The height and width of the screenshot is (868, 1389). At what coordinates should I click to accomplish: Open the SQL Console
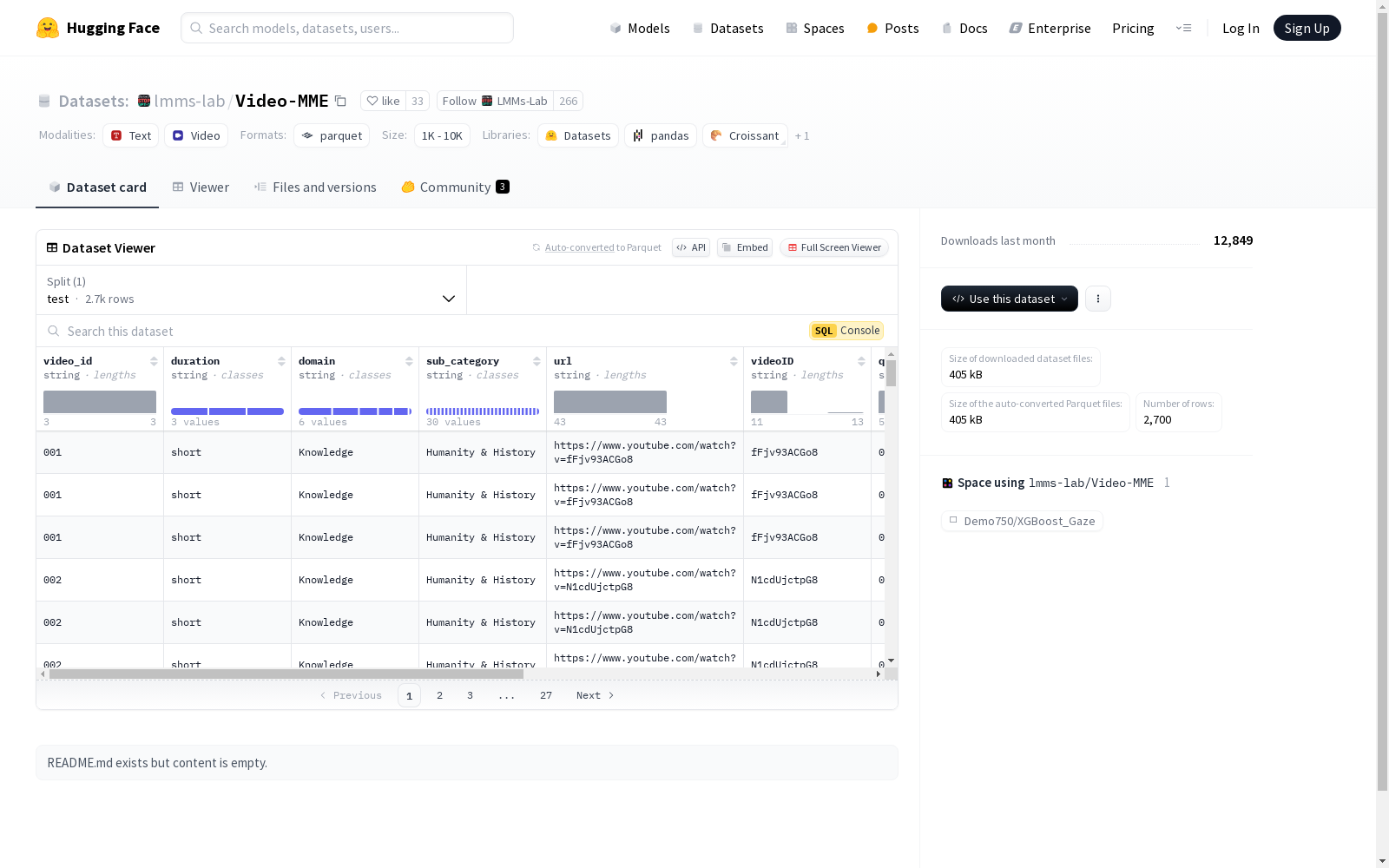click(846, 331)
